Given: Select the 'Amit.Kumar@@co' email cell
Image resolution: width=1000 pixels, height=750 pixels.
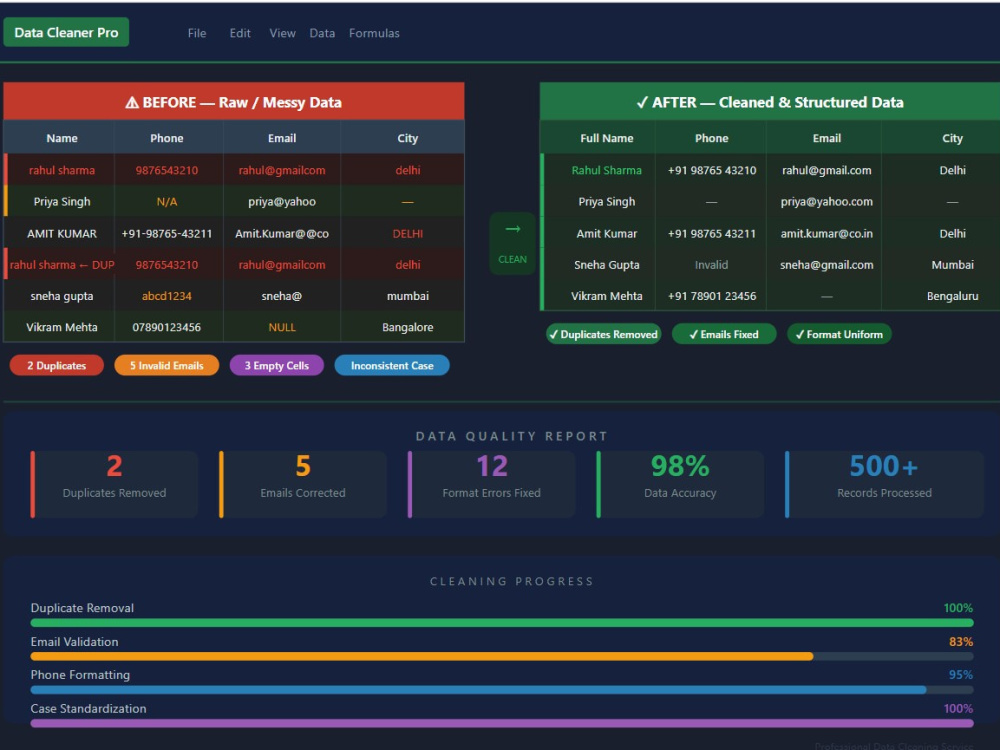Looking at the screenshot, I should [282, 233].
